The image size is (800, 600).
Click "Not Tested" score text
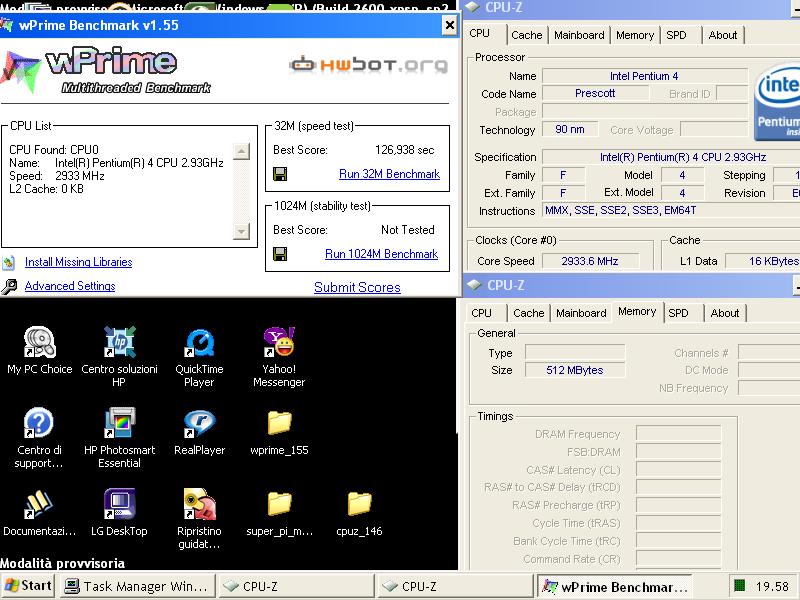[408, 230]
